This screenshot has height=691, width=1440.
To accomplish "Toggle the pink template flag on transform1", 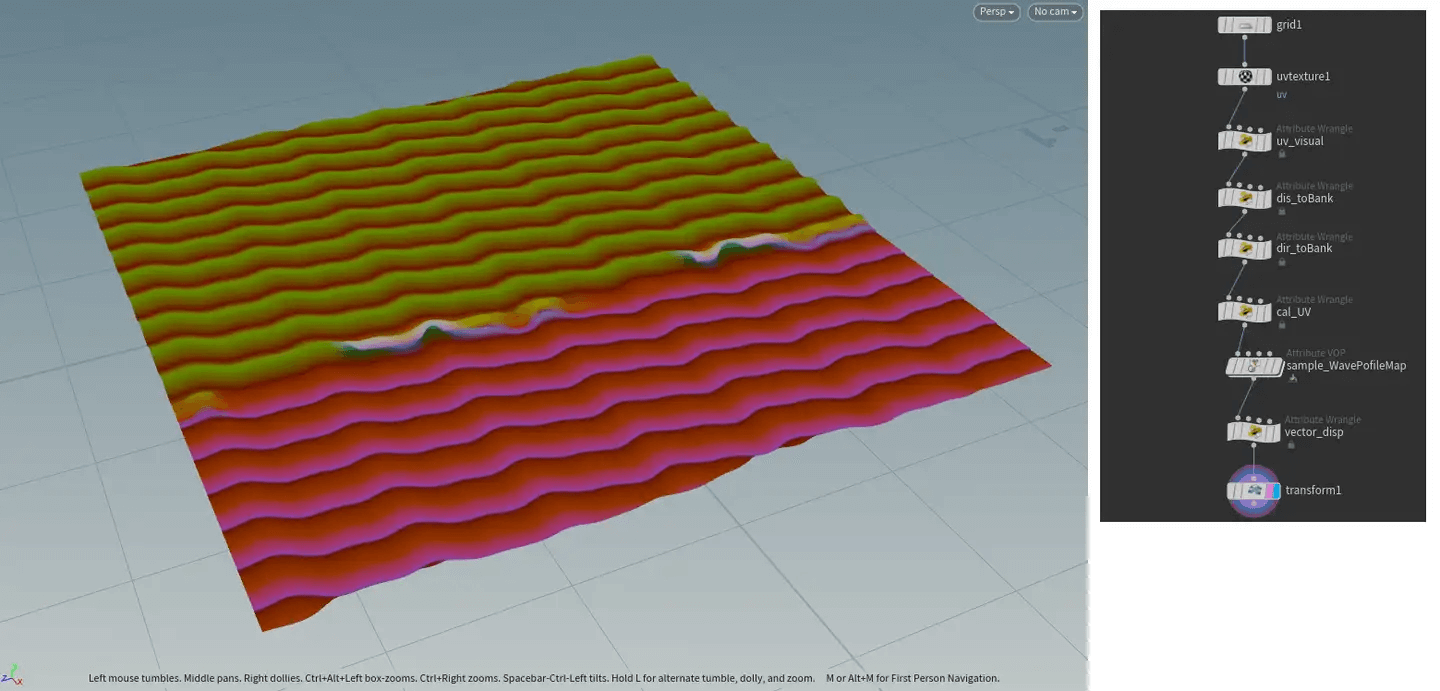I will point(1268,491).
